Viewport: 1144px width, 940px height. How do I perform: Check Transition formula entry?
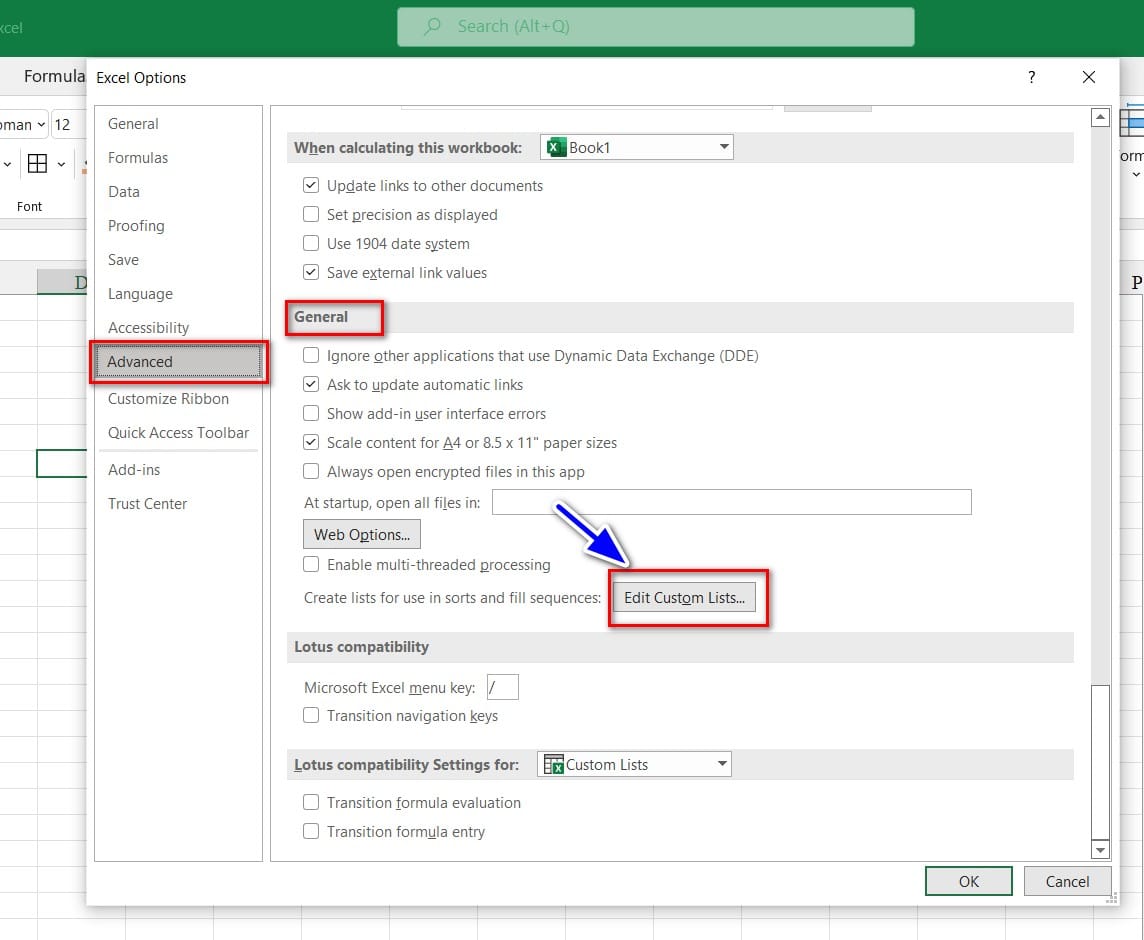(x=311, y=831)
